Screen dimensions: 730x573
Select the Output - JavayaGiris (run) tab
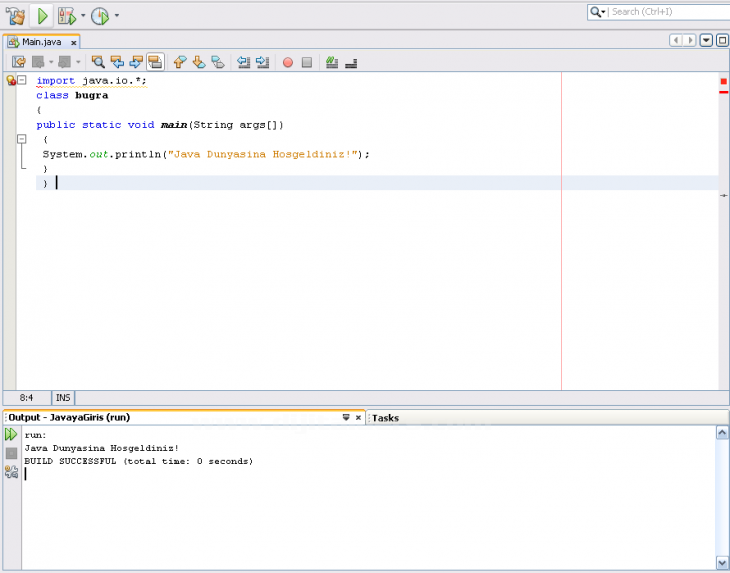(x=69, y=418)
